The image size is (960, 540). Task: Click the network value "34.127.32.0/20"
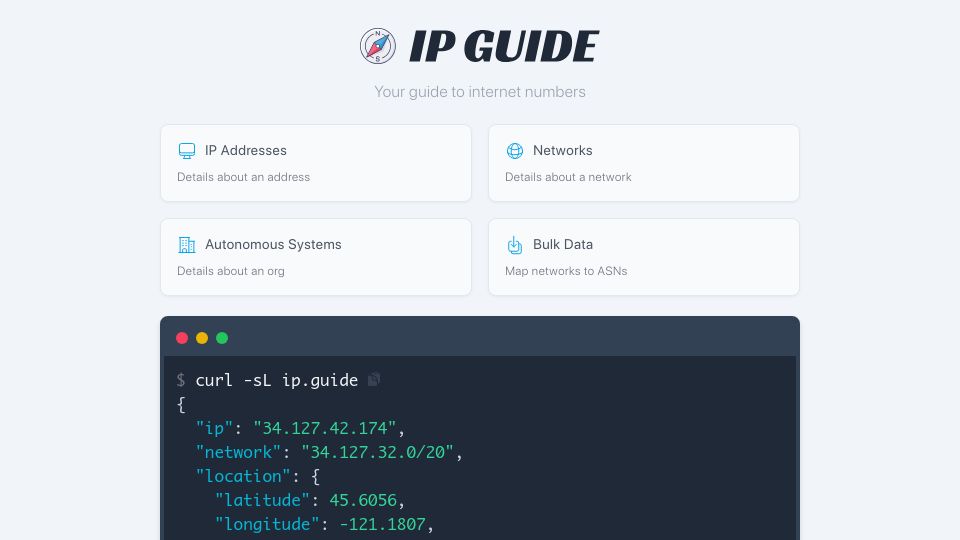click(377, 452)
